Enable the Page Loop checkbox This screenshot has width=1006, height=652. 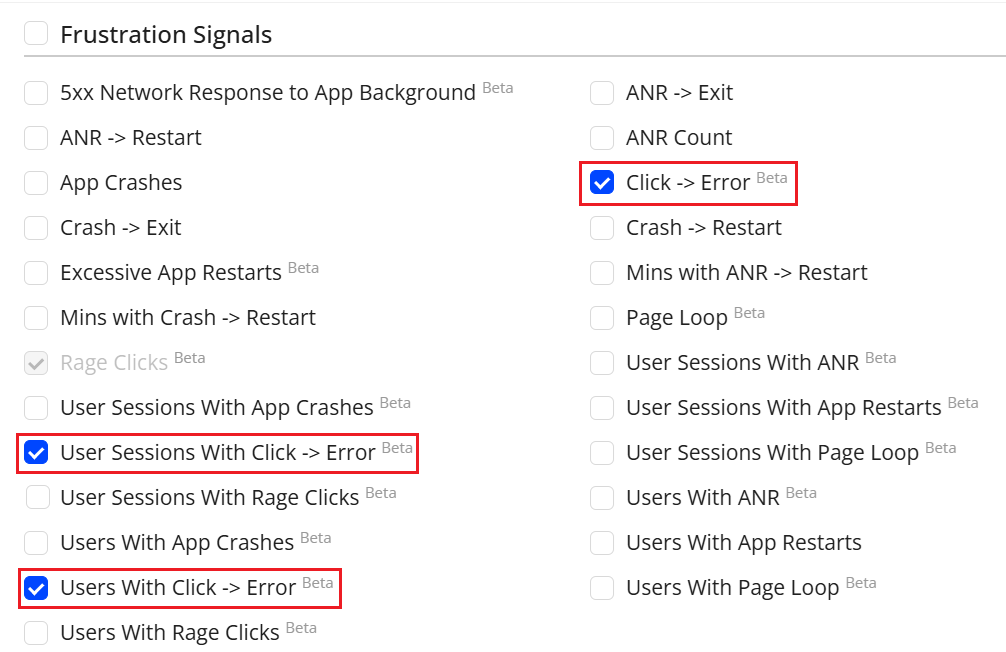(602, 318)
